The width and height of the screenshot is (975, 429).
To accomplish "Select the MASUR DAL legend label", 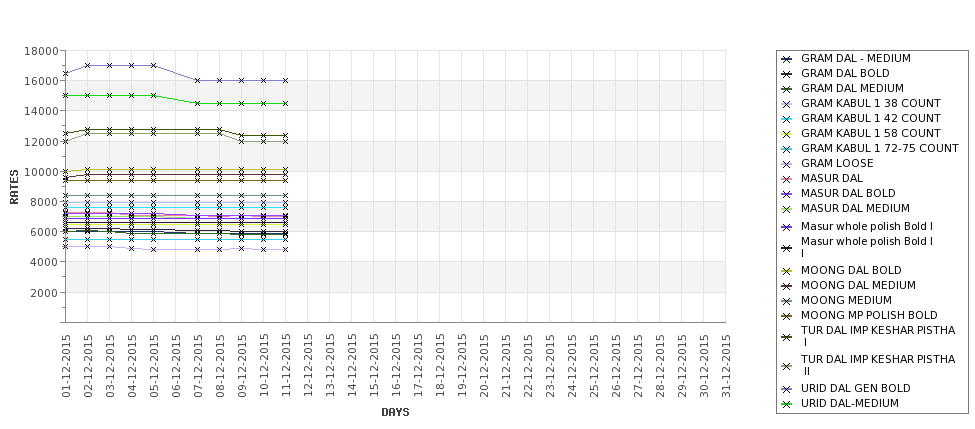I will pyautogui.click(x=831, y=178).
